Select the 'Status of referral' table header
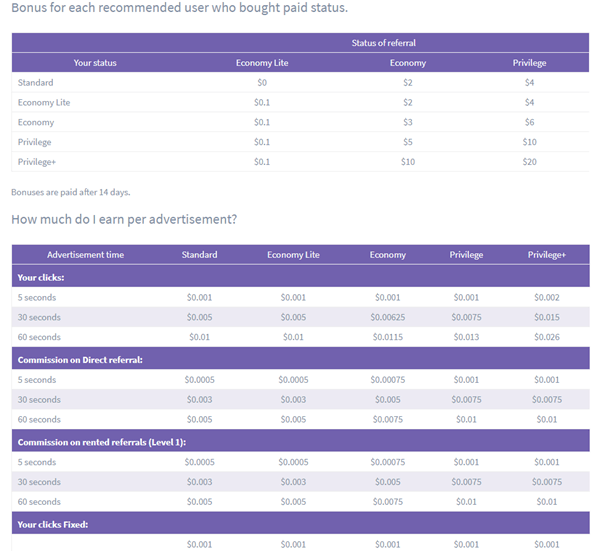Viewport: 600px width, 551px height. 383,43
